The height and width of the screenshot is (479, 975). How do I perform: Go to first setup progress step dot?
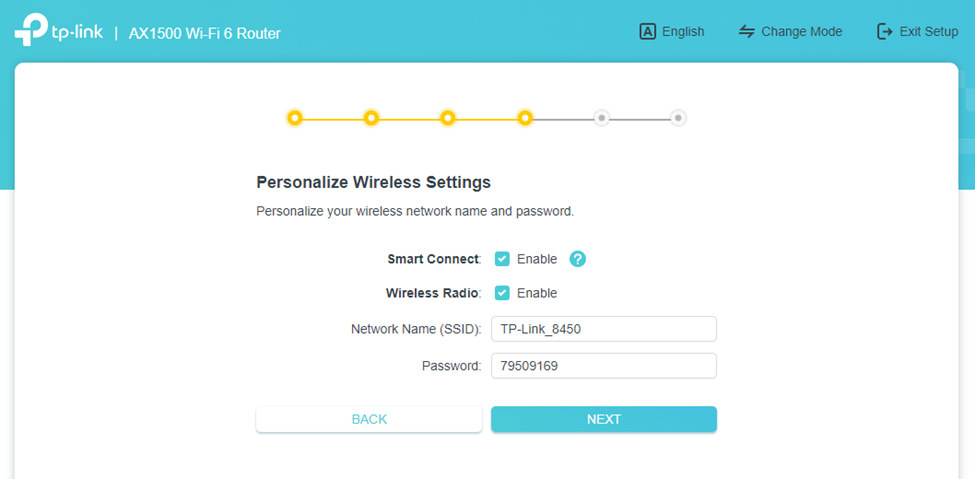pyautogui.click(x=294, y=118)
